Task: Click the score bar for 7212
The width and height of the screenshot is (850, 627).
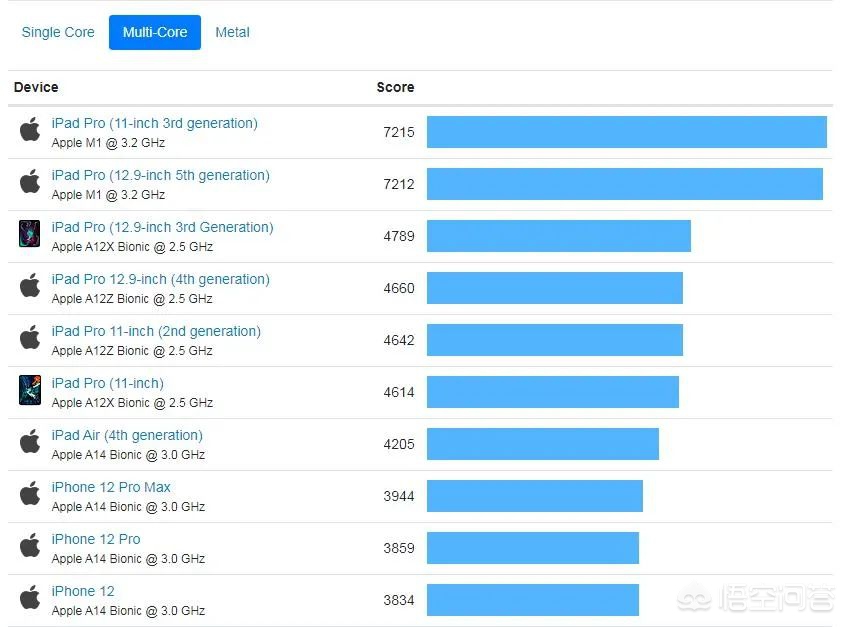Action: click(x=625, y=184)
